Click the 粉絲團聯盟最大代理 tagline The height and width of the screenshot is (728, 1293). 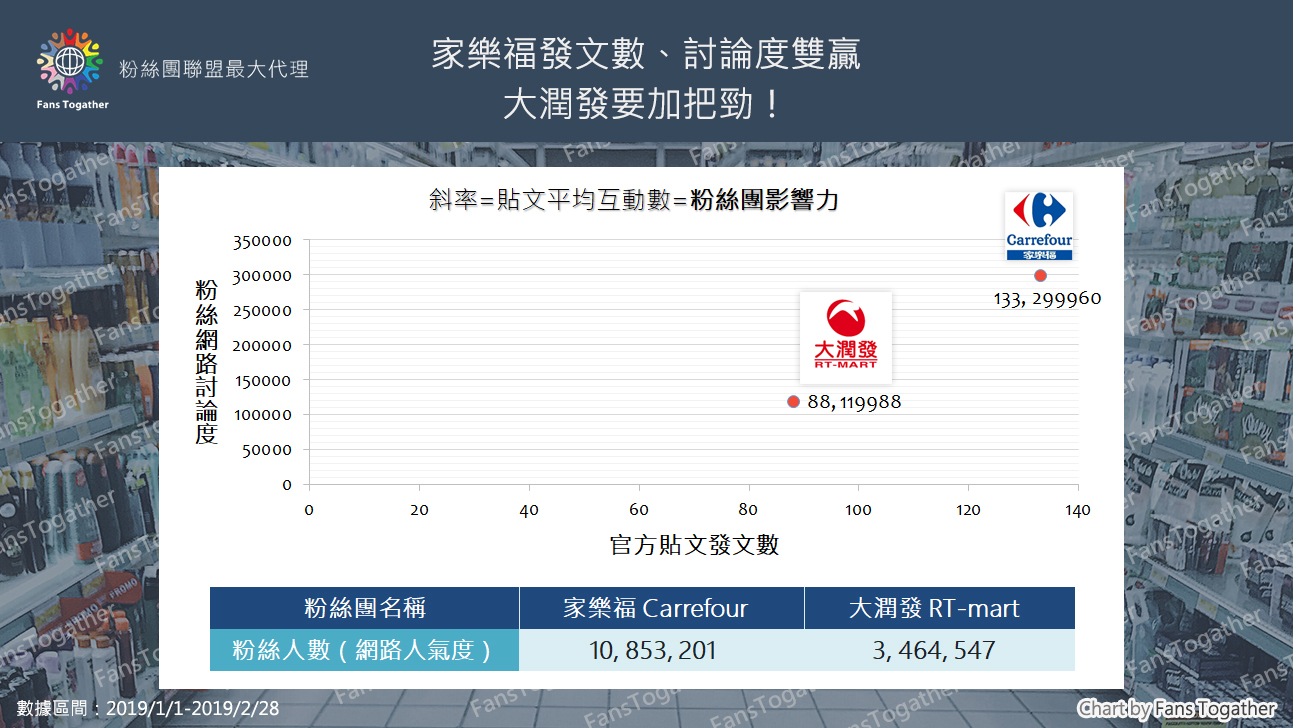[214, 69]
